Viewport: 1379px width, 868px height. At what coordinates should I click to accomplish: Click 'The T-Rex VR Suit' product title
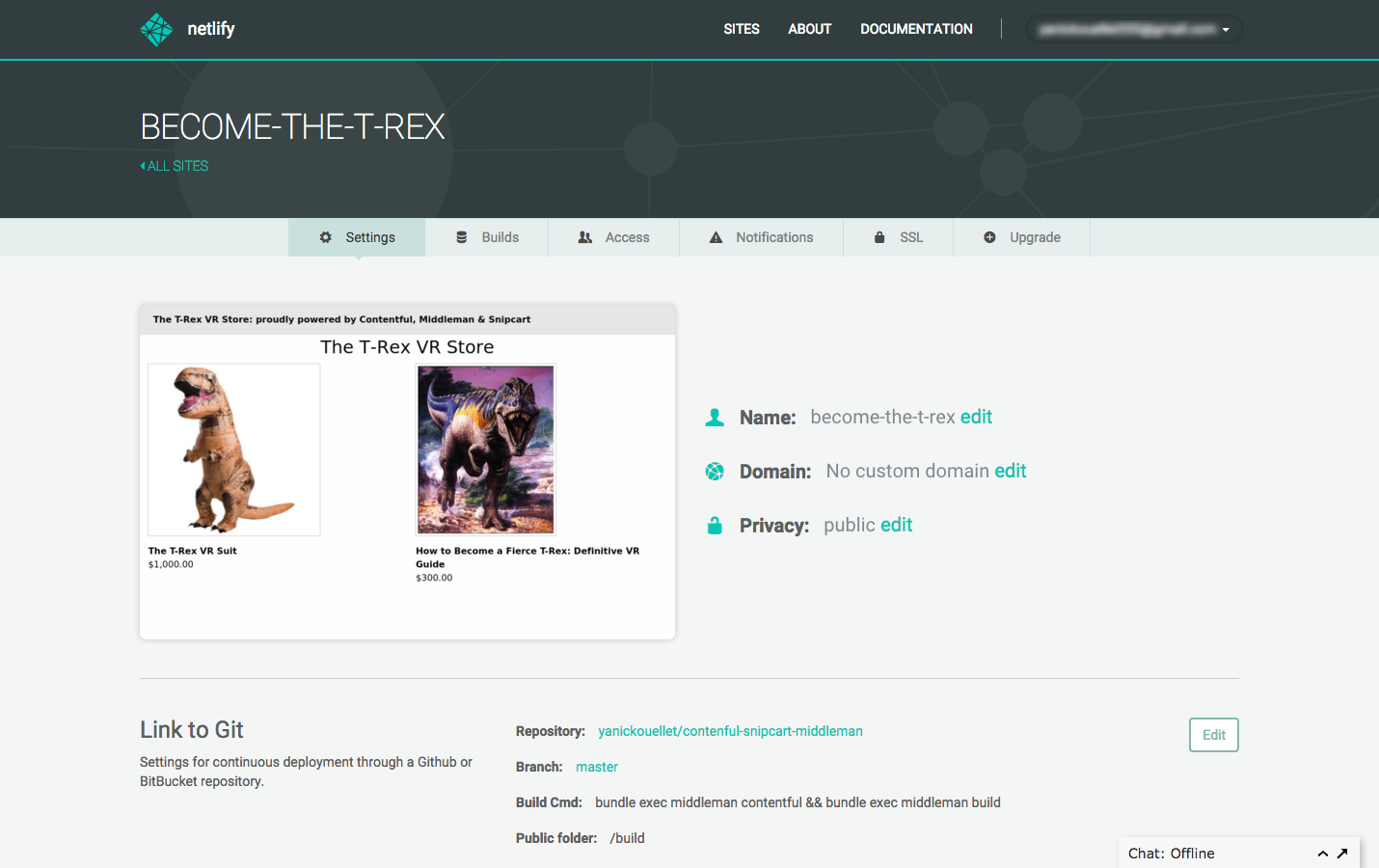coord(193,551)
